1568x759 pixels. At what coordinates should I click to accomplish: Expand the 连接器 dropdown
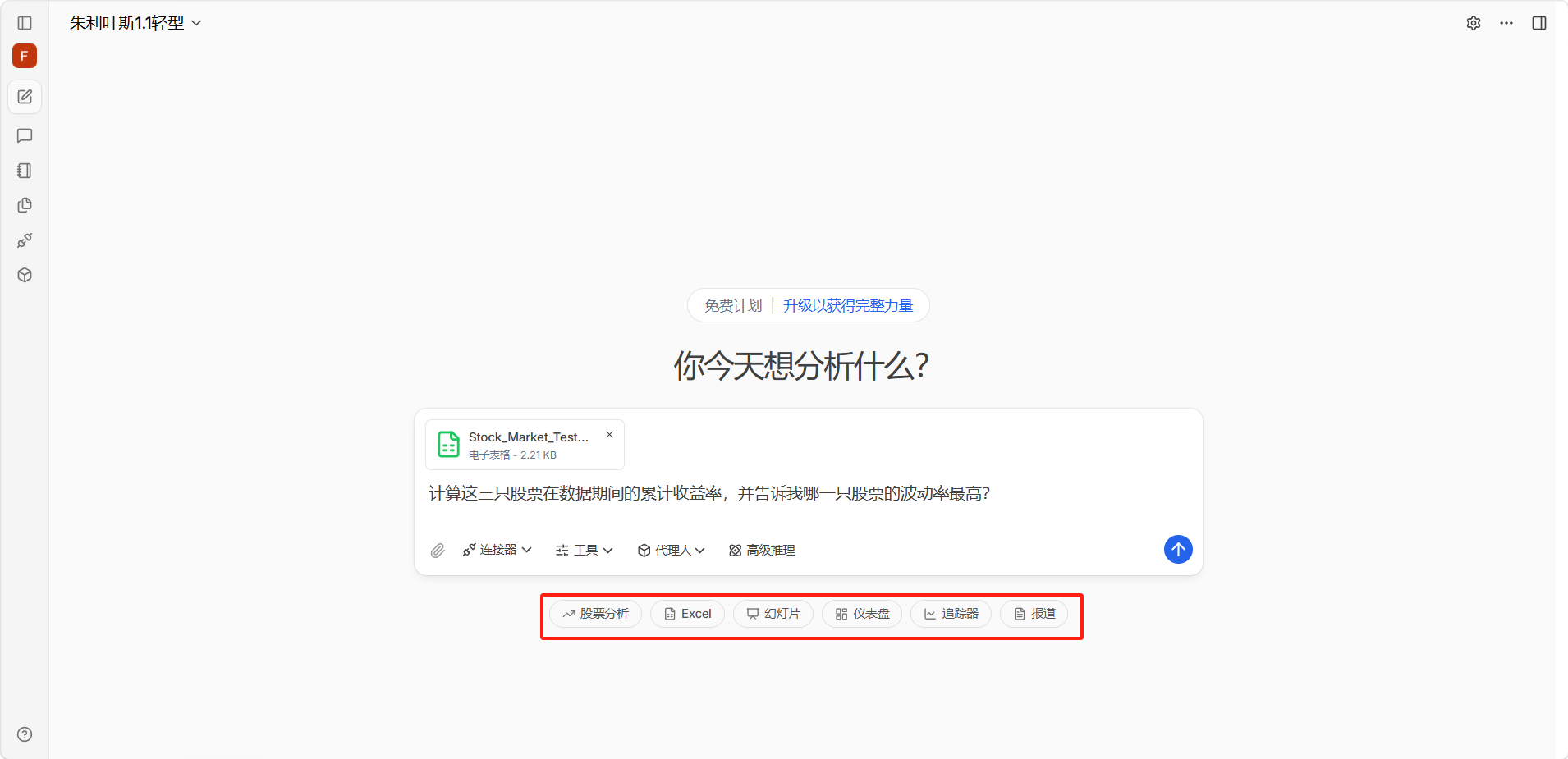pos(497,550)
